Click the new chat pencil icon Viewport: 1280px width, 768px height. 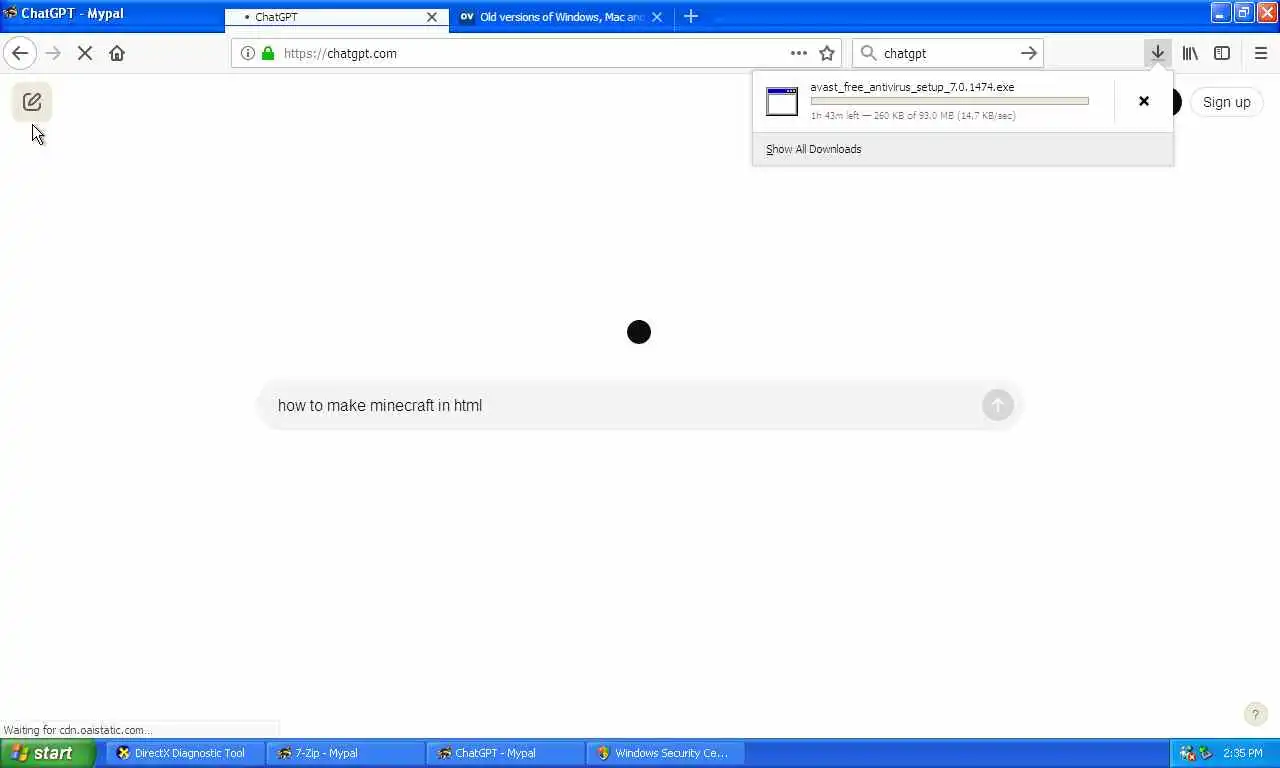click(32, 102)
